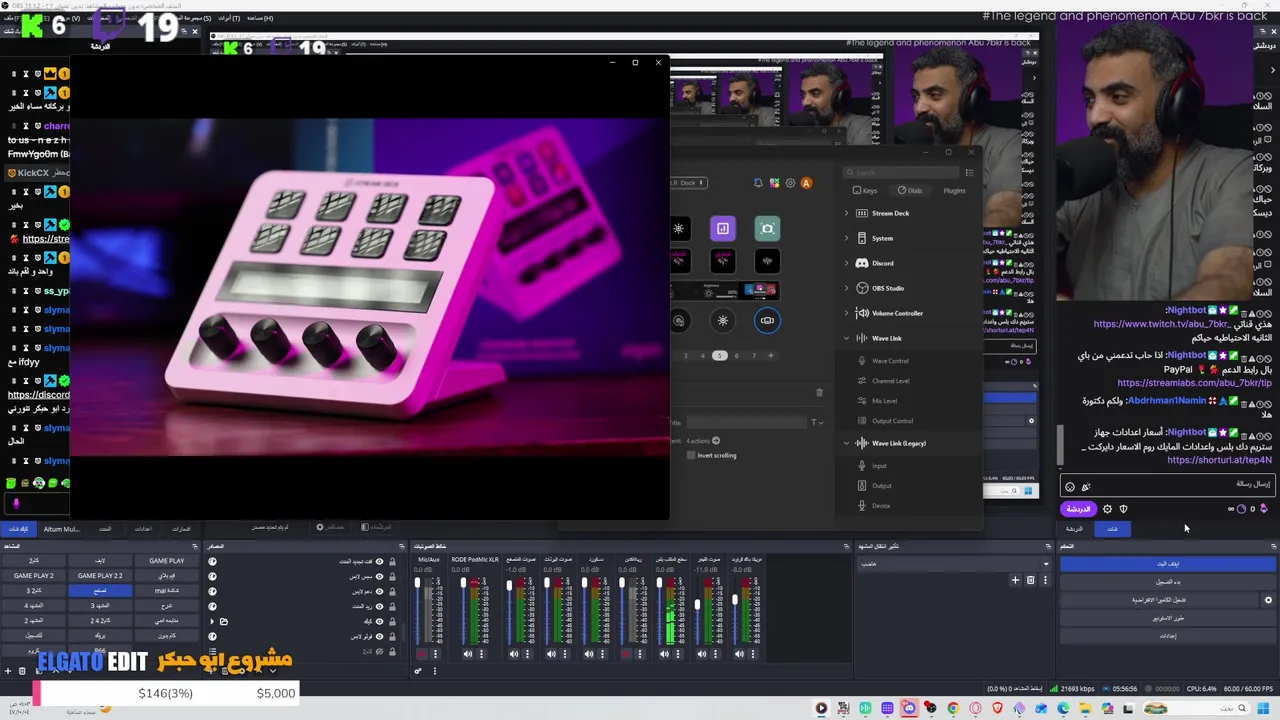Add a new scene with plus icon
The image size is (1280, 720).
(x=8, y=671)
